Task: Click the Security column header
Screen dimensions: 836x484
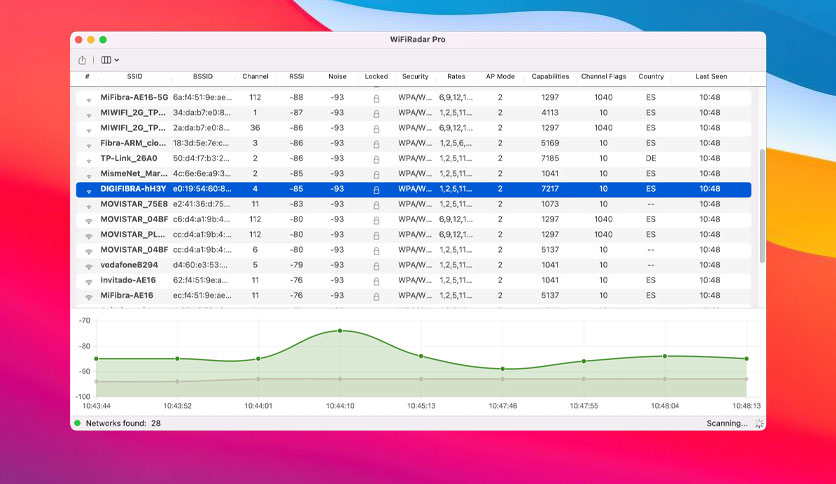Action: point(415,77)
